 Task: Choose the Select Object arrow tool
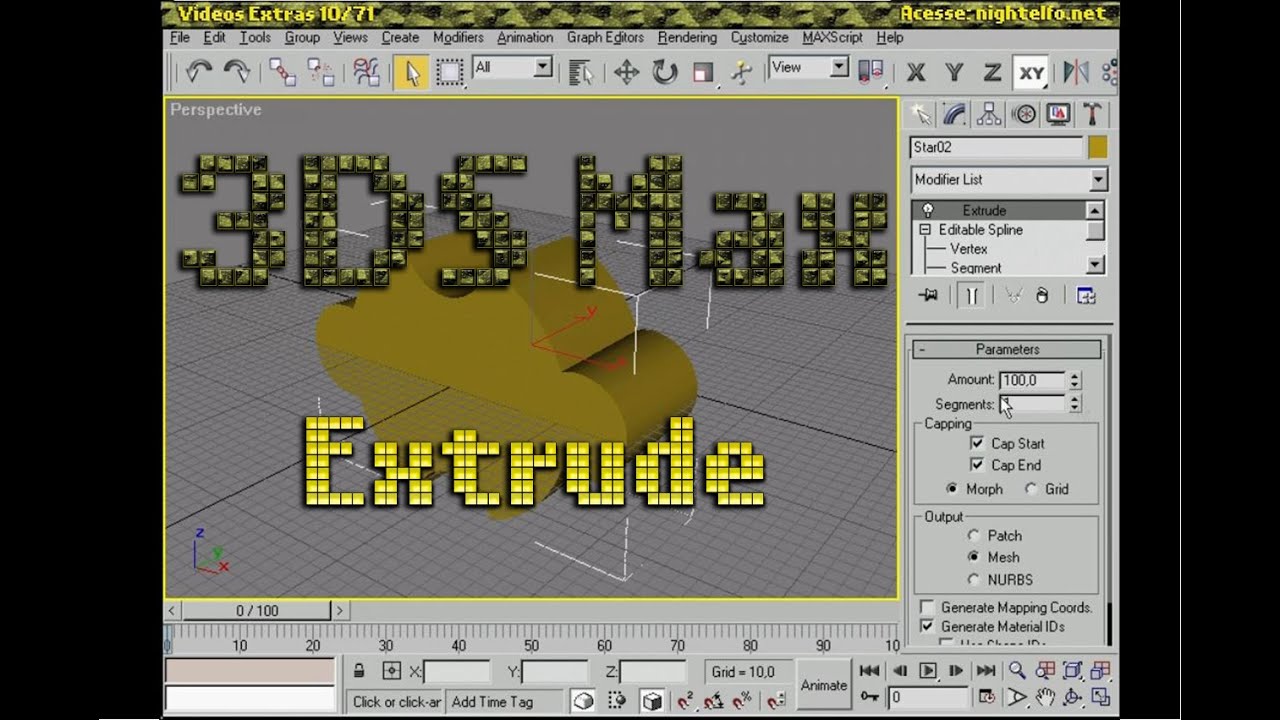(411, 71)
